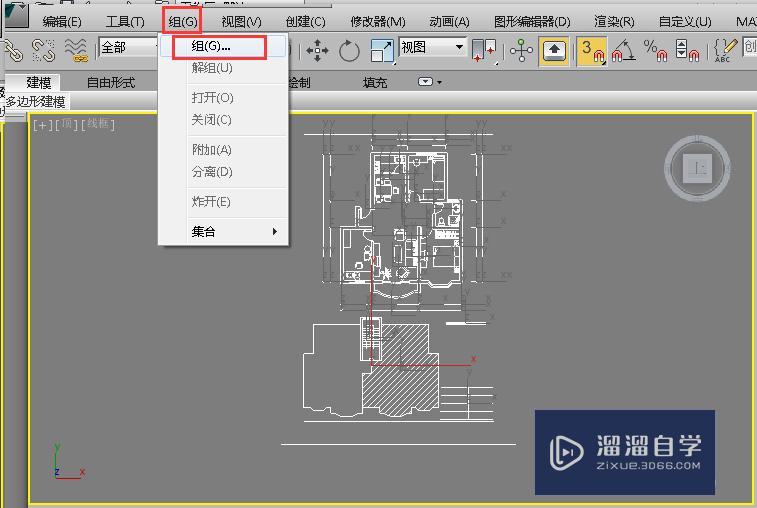Select the Scale tool icon
Viewport: 757px width, 508px height.
click(x=382, y=50)
